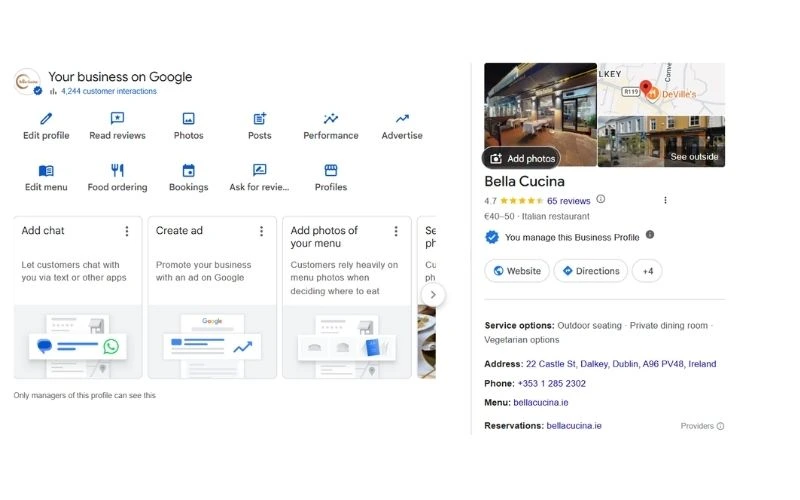Call phone number +353 1 285 2302
The image size is (800, 500).
552,383
